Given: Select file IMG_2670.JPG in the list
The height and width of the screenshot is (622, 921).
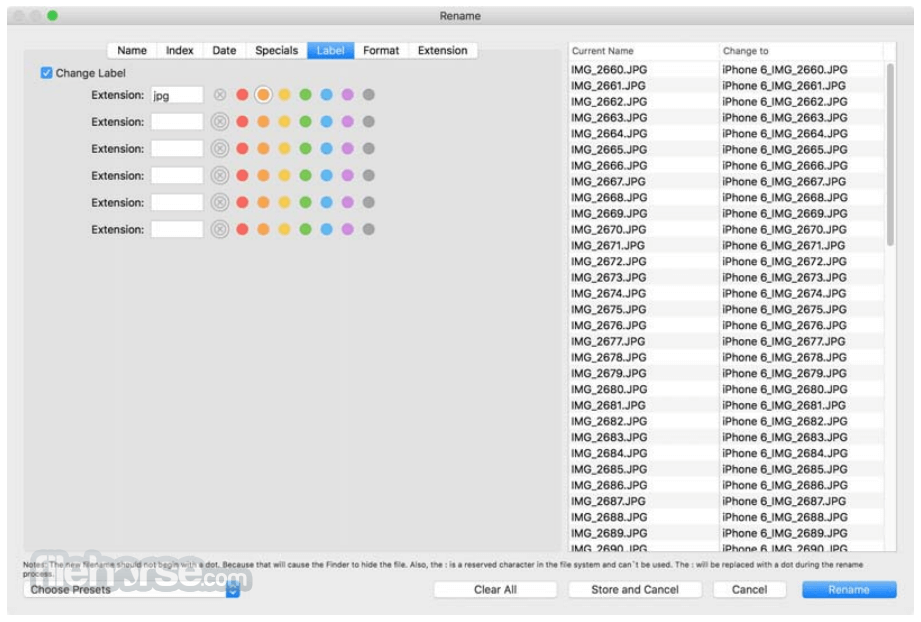Looking at the screenshot, I should click(x=609, y=229).
